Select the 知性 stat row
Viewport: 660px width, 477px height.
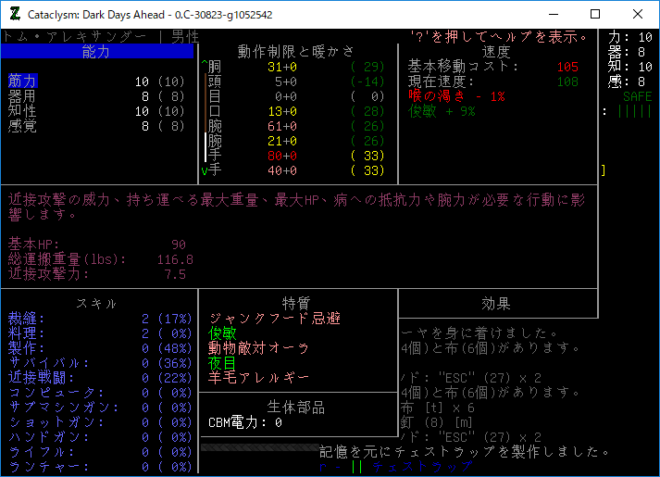point(22,111)
